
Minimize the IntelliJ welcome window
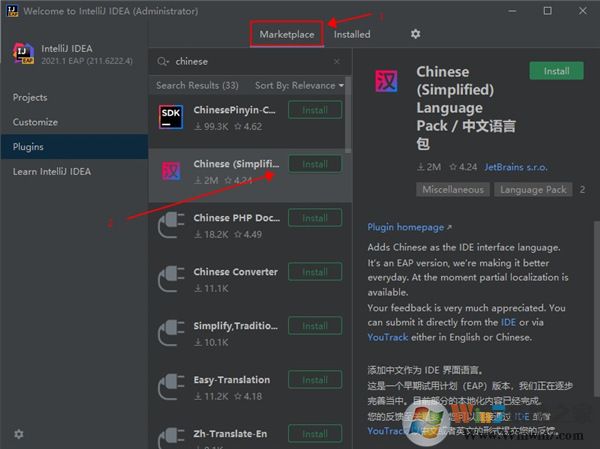click(x=512, y=11)
